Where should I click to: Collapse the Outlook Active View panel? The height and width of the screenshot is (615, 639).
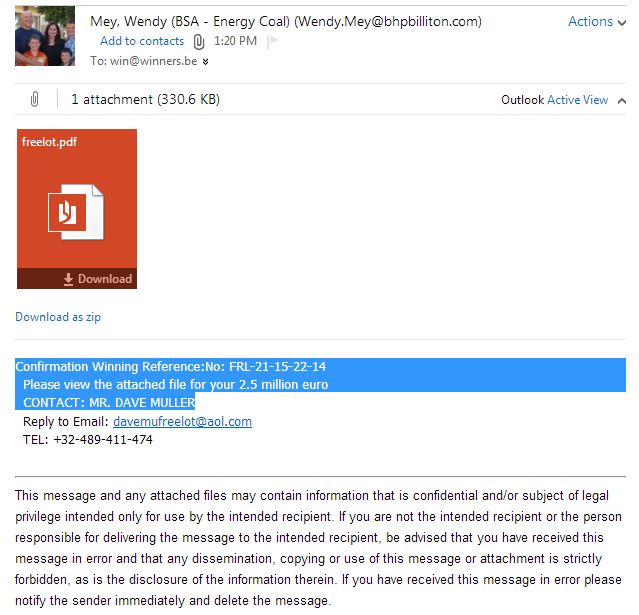(x=621, y=100)
